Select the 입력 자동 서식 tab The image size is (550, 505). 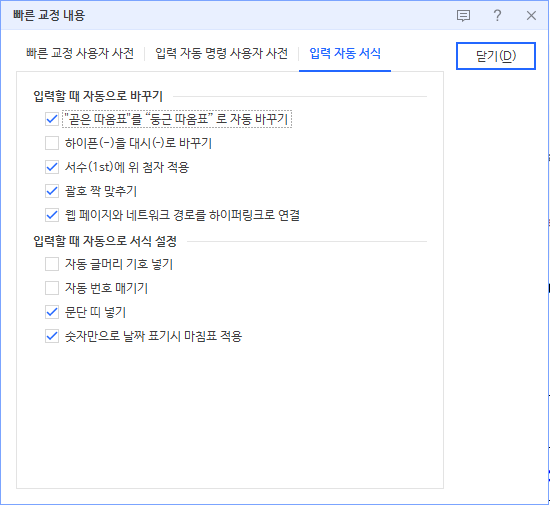point(345,53)
